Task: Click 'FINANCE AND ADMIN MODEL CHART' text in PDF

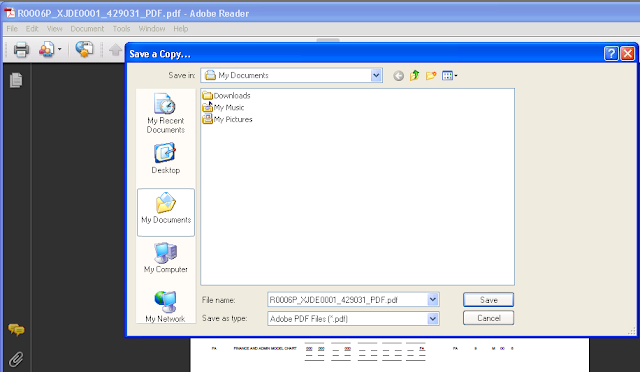Action: pos(264,348)
